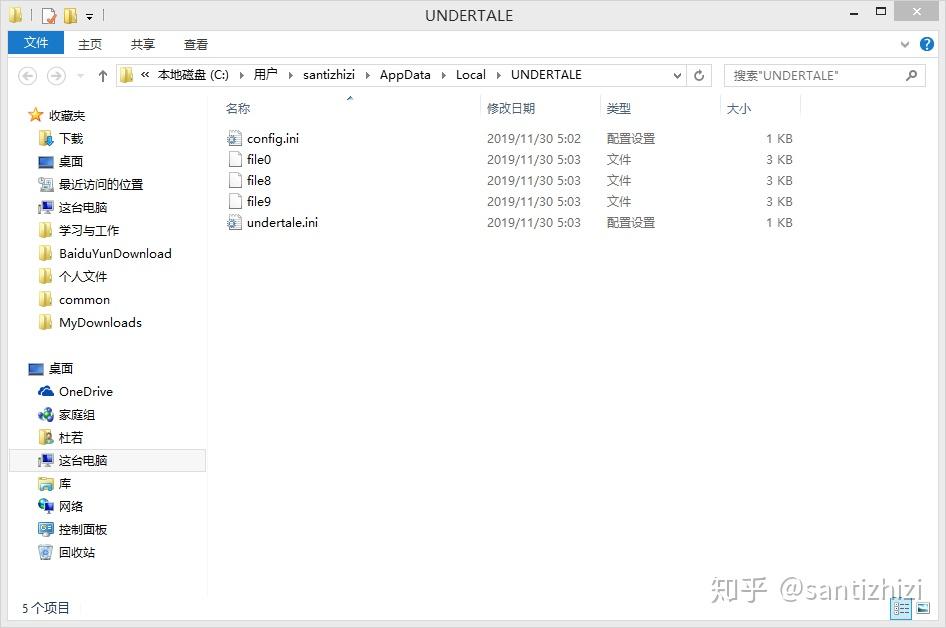This screenshot has height=628, width=946.
Task: Open the 文件 (File) menu
Action: [35, 43]
